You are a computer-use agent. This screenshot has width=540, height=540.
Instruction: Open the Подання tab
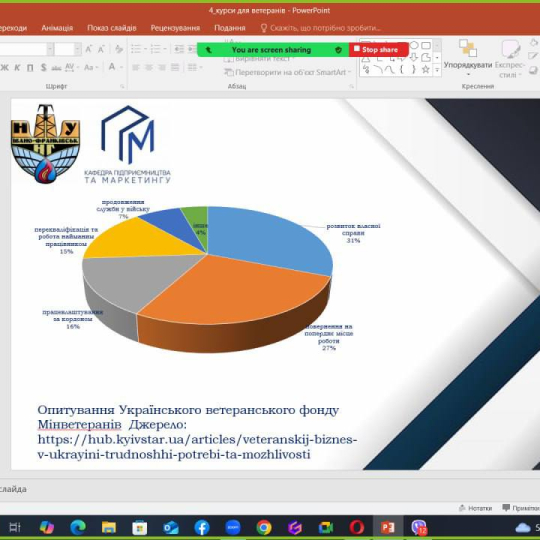230,28
